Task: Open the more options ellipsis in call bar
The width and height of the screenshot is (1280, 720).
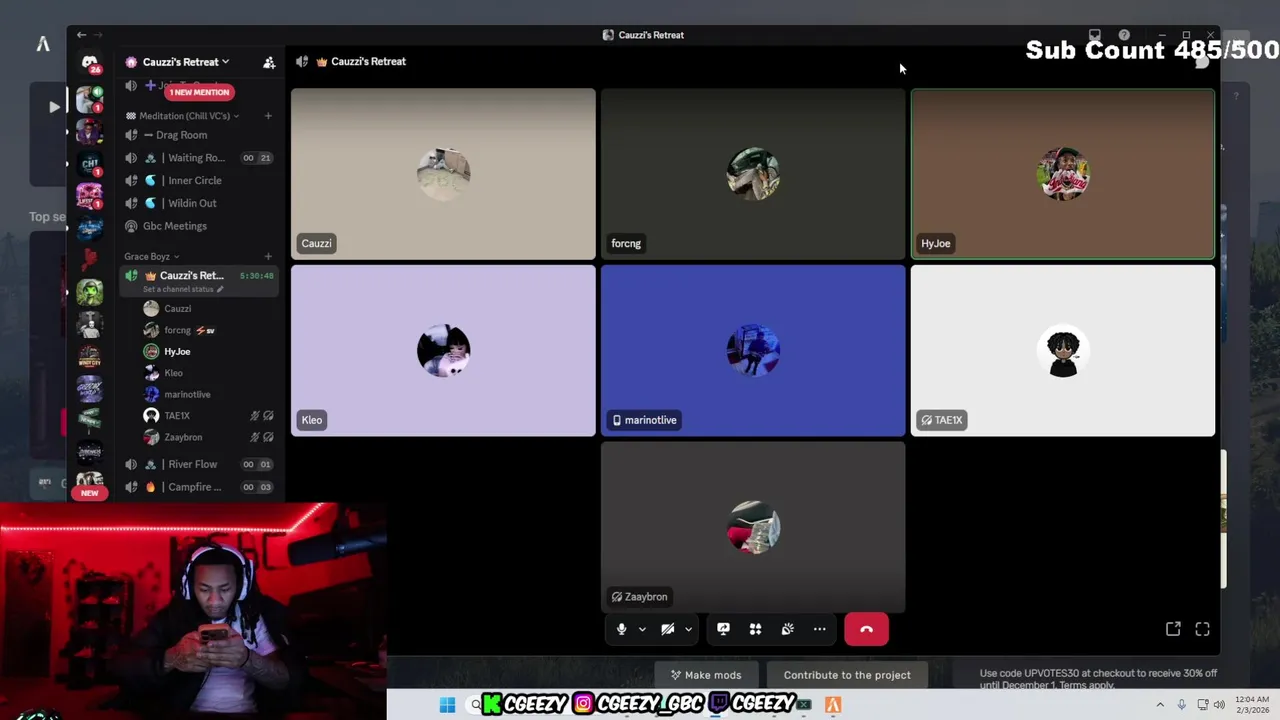Action: click(x=820, y=629)
